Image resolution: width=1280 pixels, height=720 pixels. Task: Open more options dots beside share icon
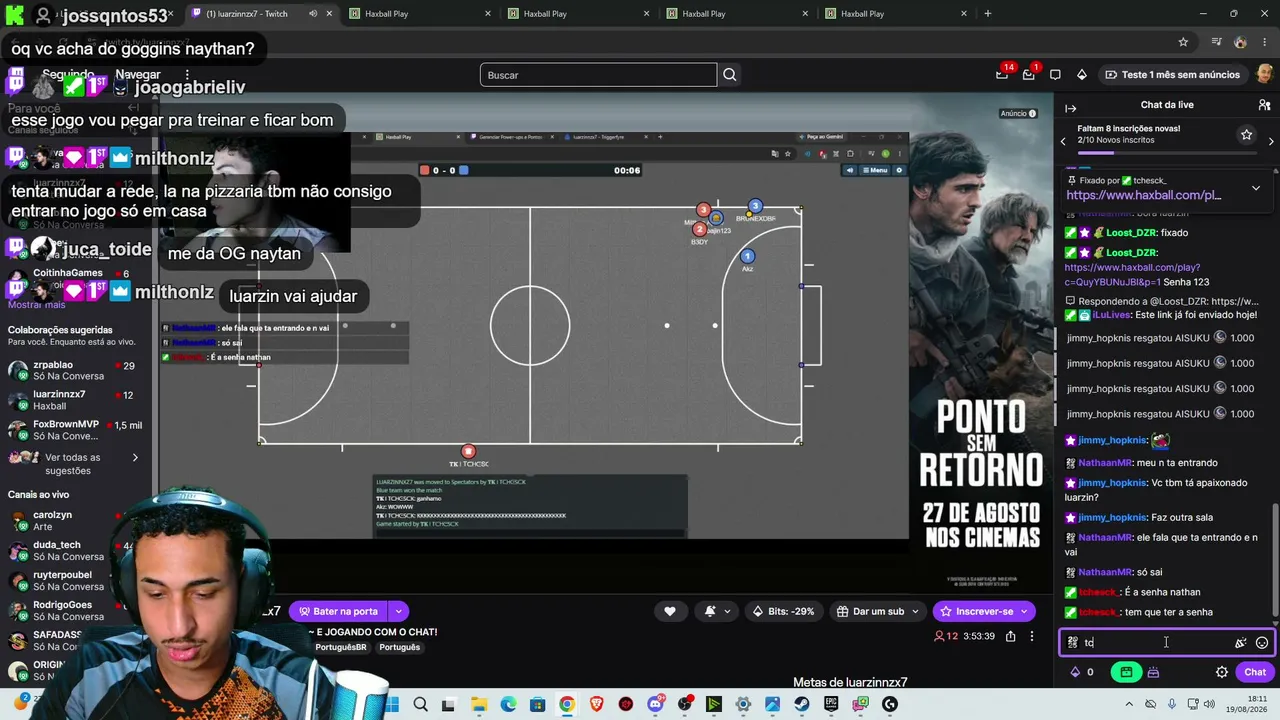pos(1034,636)
